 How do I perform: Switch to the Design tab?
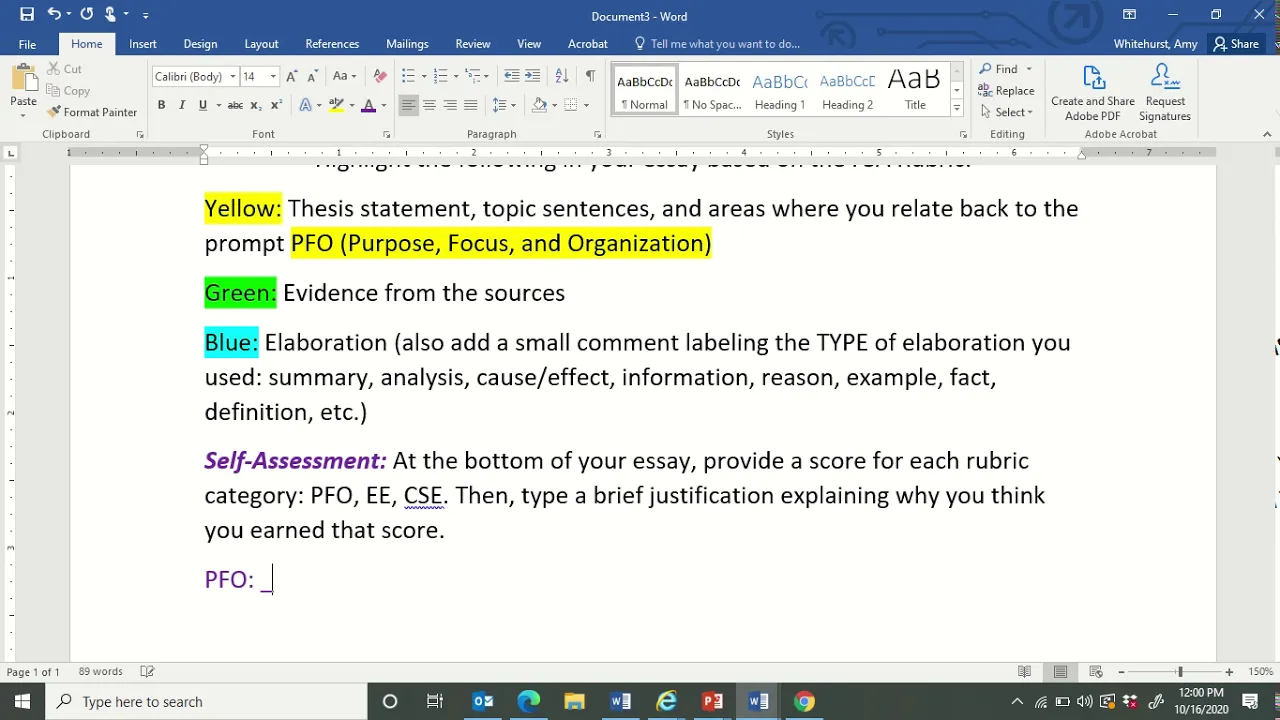(x=200, y=44)
